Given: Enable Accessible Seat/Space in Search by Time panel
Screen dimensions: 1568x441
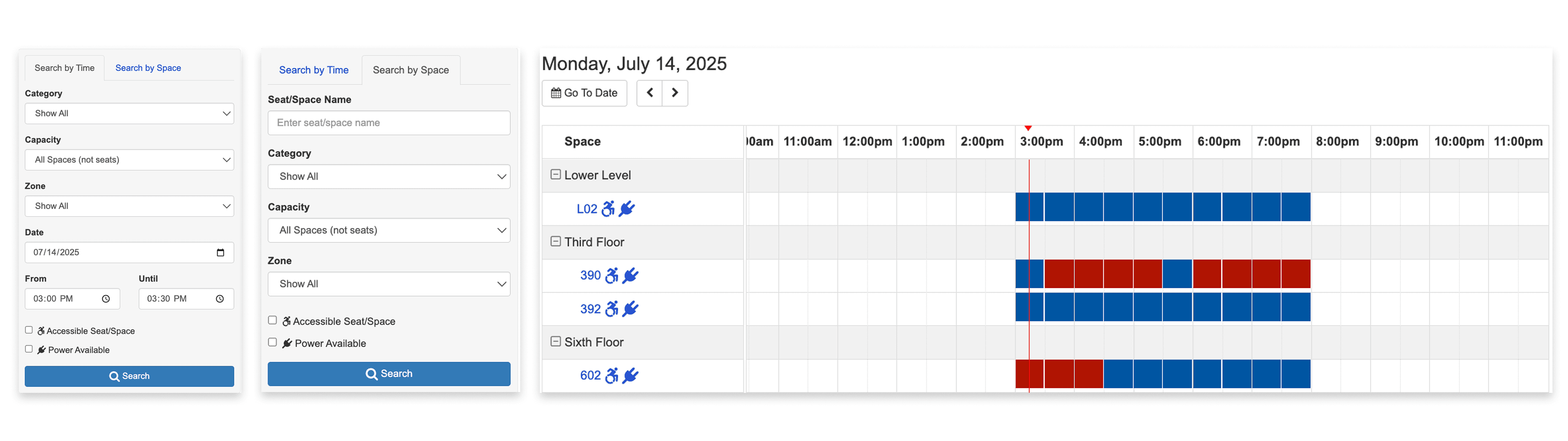Looking at the screenshot, I should pyautogui.click(x=29, y=330).
